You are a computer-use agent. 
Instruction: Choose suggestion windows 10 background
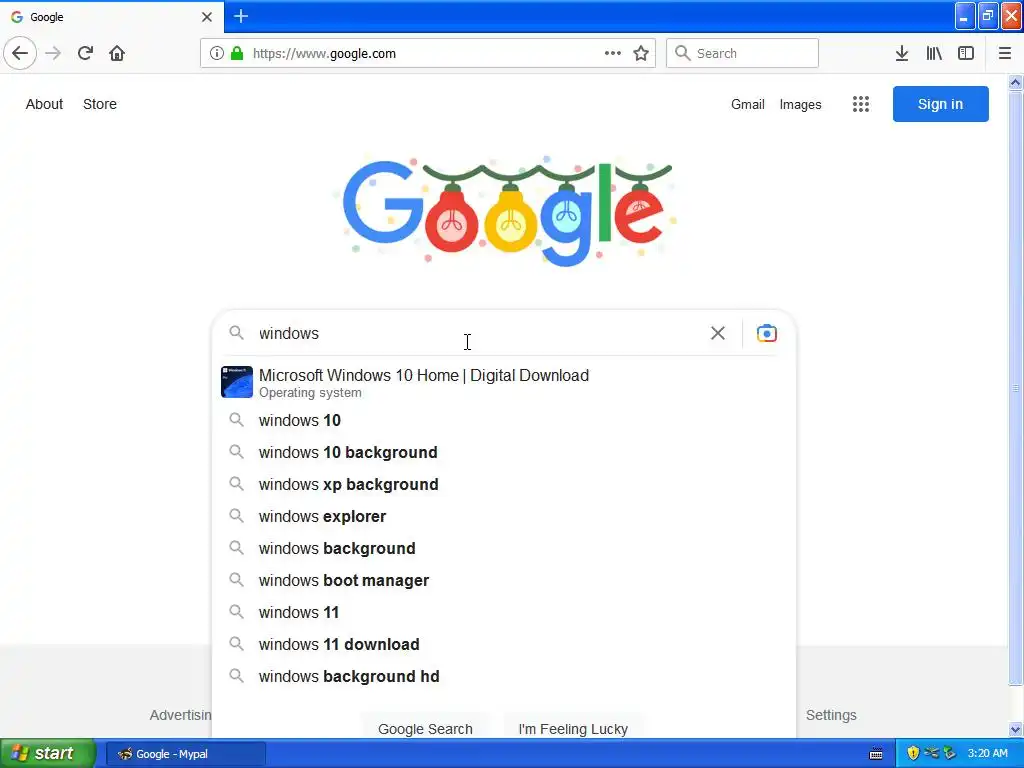tap(504, 453)
